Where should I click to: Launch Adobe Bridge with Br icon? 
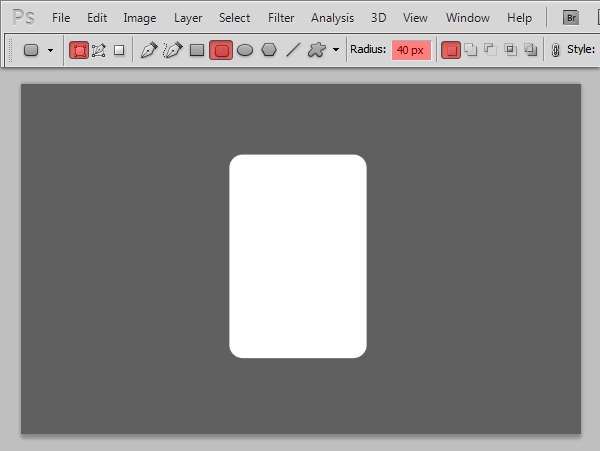coord(571,18)
